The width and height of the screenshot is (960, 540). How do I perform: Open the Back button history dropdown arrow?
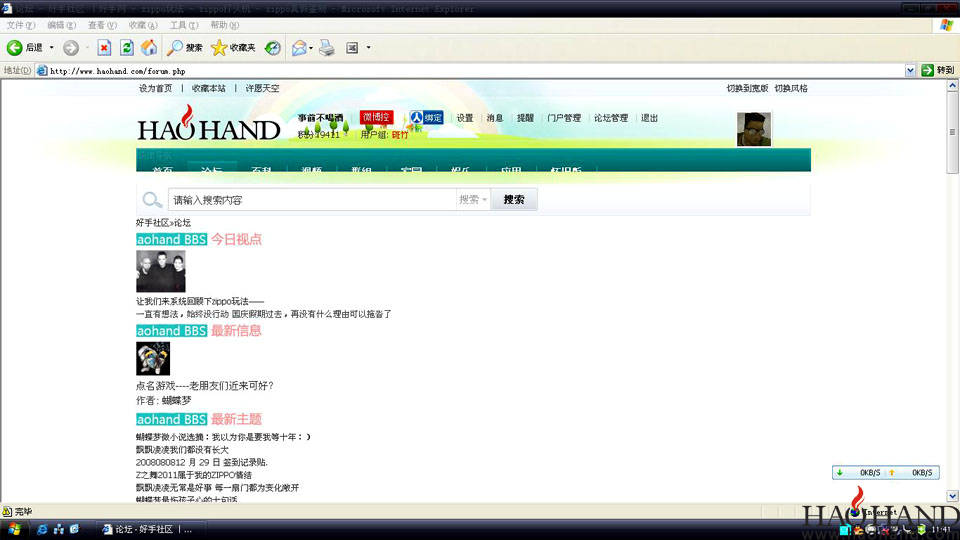pos(51,48)
